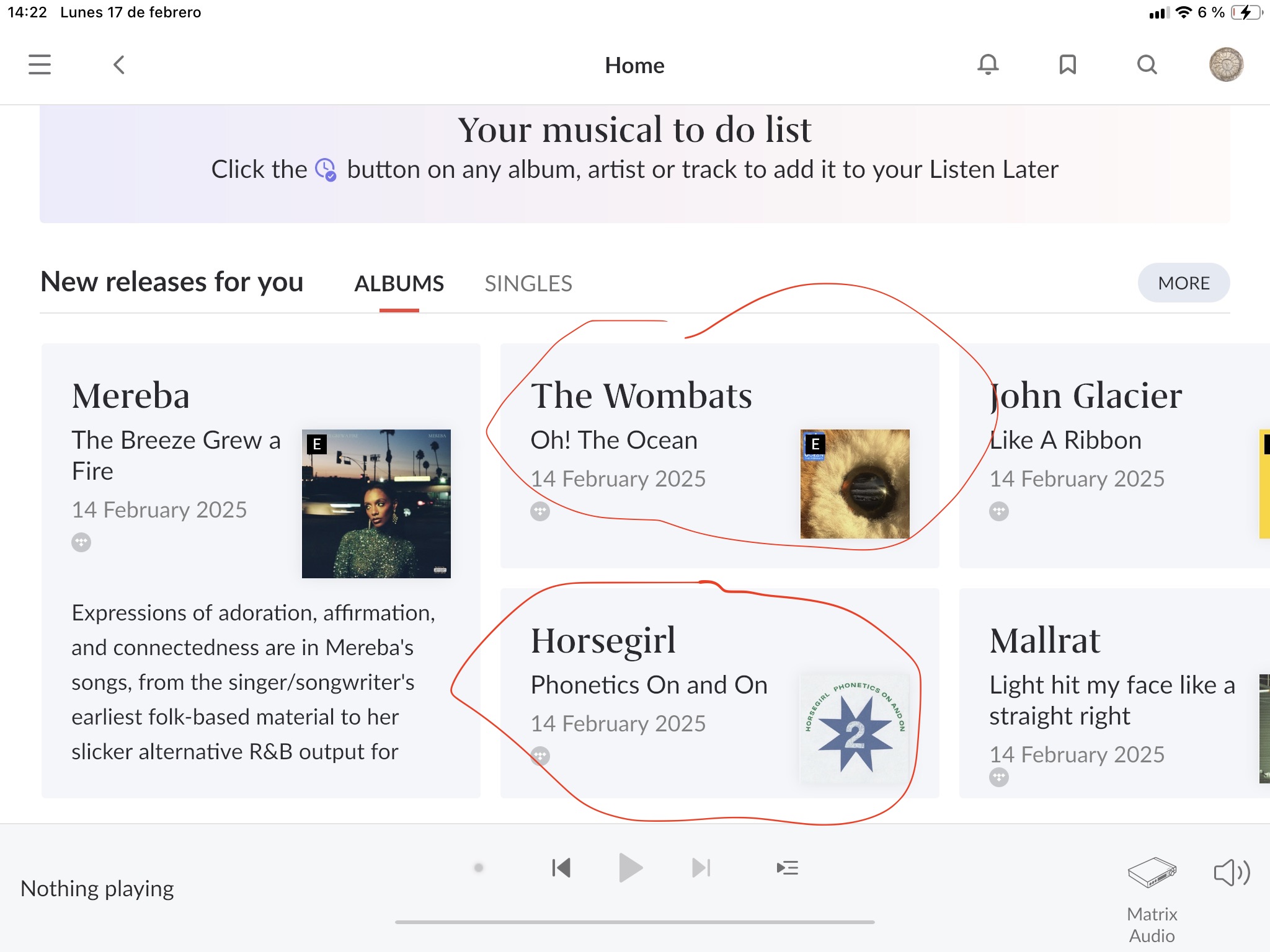The image size is (1270, 952).
Task: Click New releases for you heading
Action: tap(172, 282)
